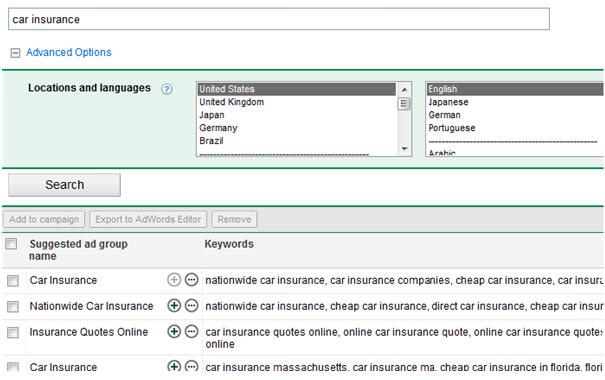Image resolution: width=605 pixels, height=380 pixels.
Task: Tick the select-all checkbox in table header
Action: click(11, 243)
